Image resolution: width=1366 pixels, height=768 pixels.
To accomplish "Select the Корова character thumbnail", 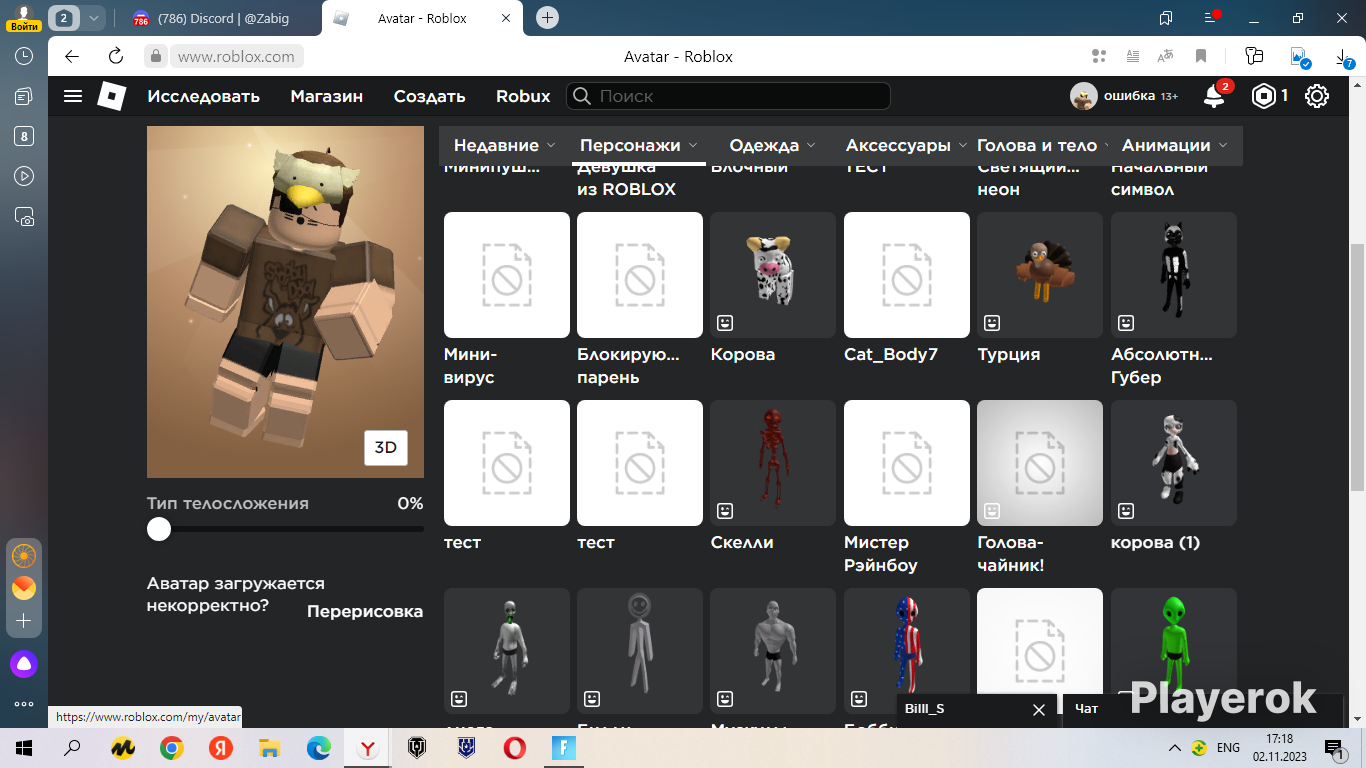I will (x=773, y=275).
